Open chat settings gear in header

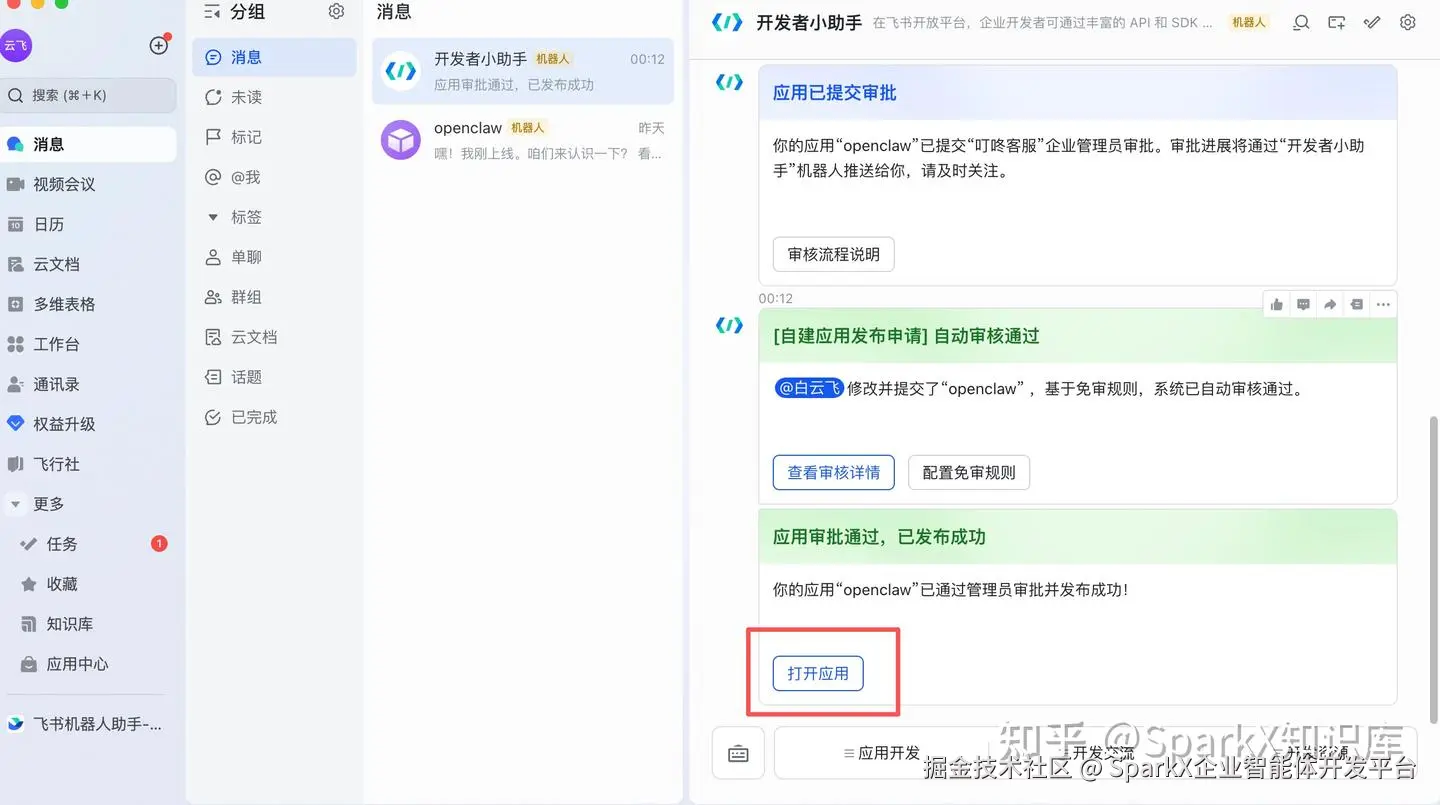[1408, 22]
